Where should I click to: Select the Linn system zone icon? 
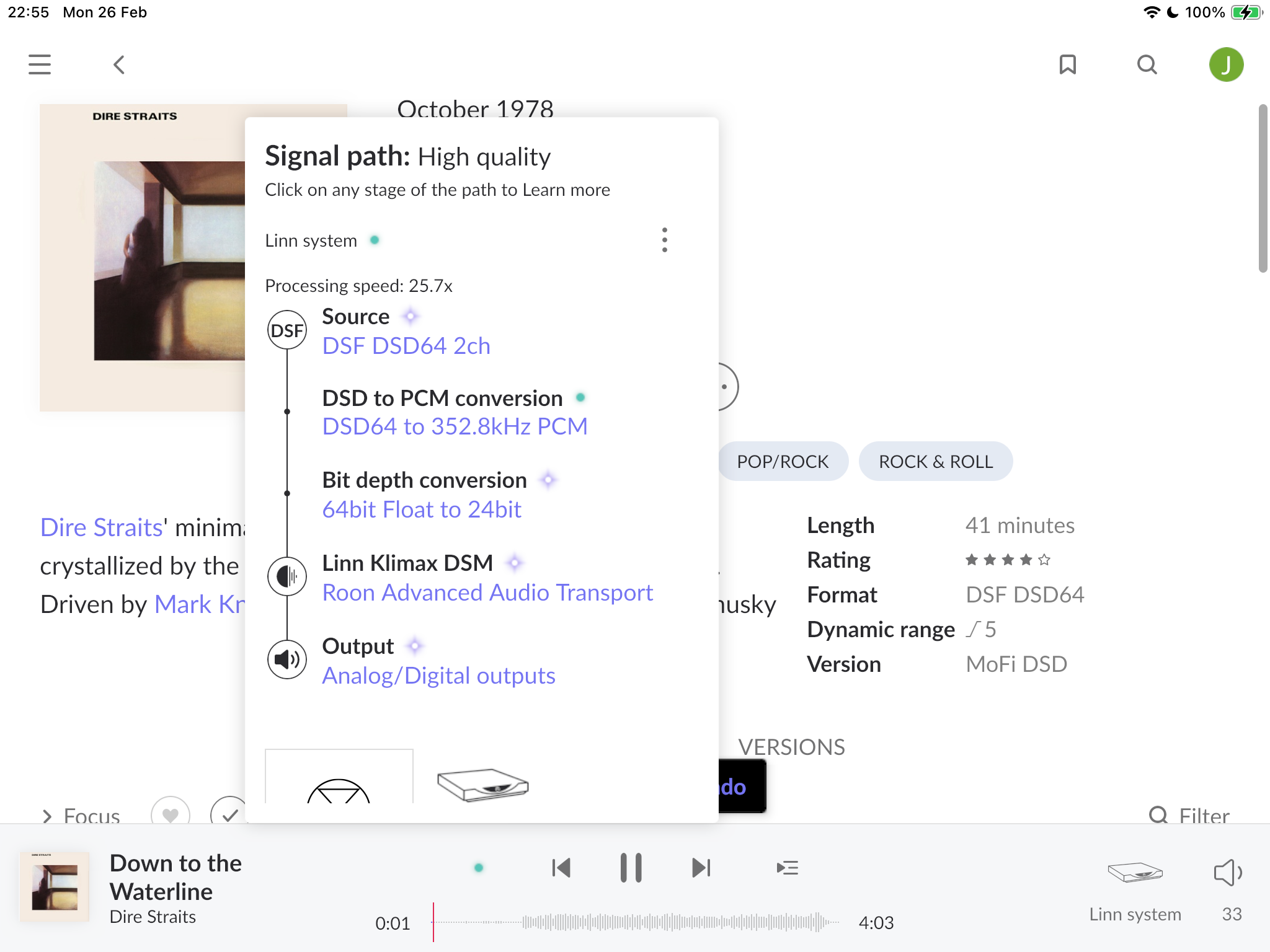tap(1135, 873)
